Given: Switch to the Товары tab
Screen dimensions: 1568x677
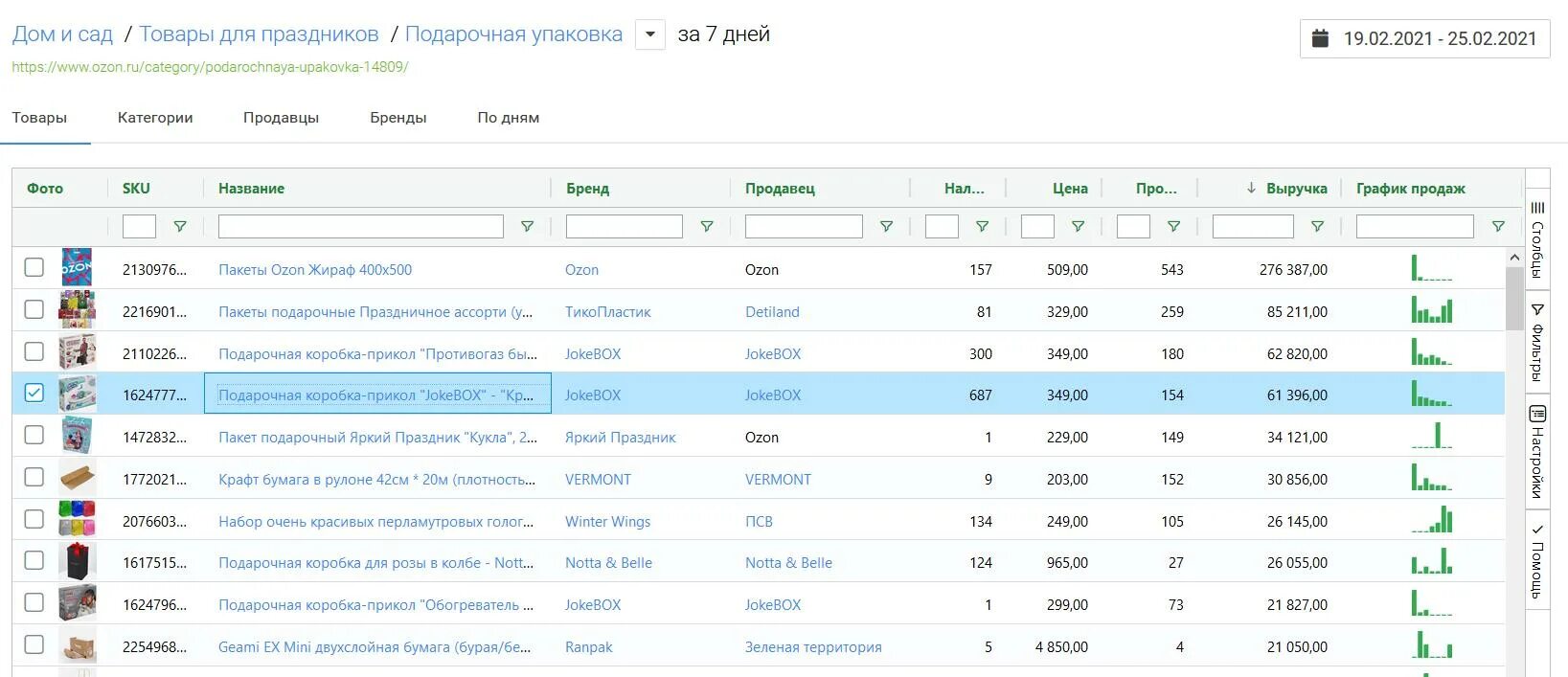Looking at the screenshot, I should point(39,118).
